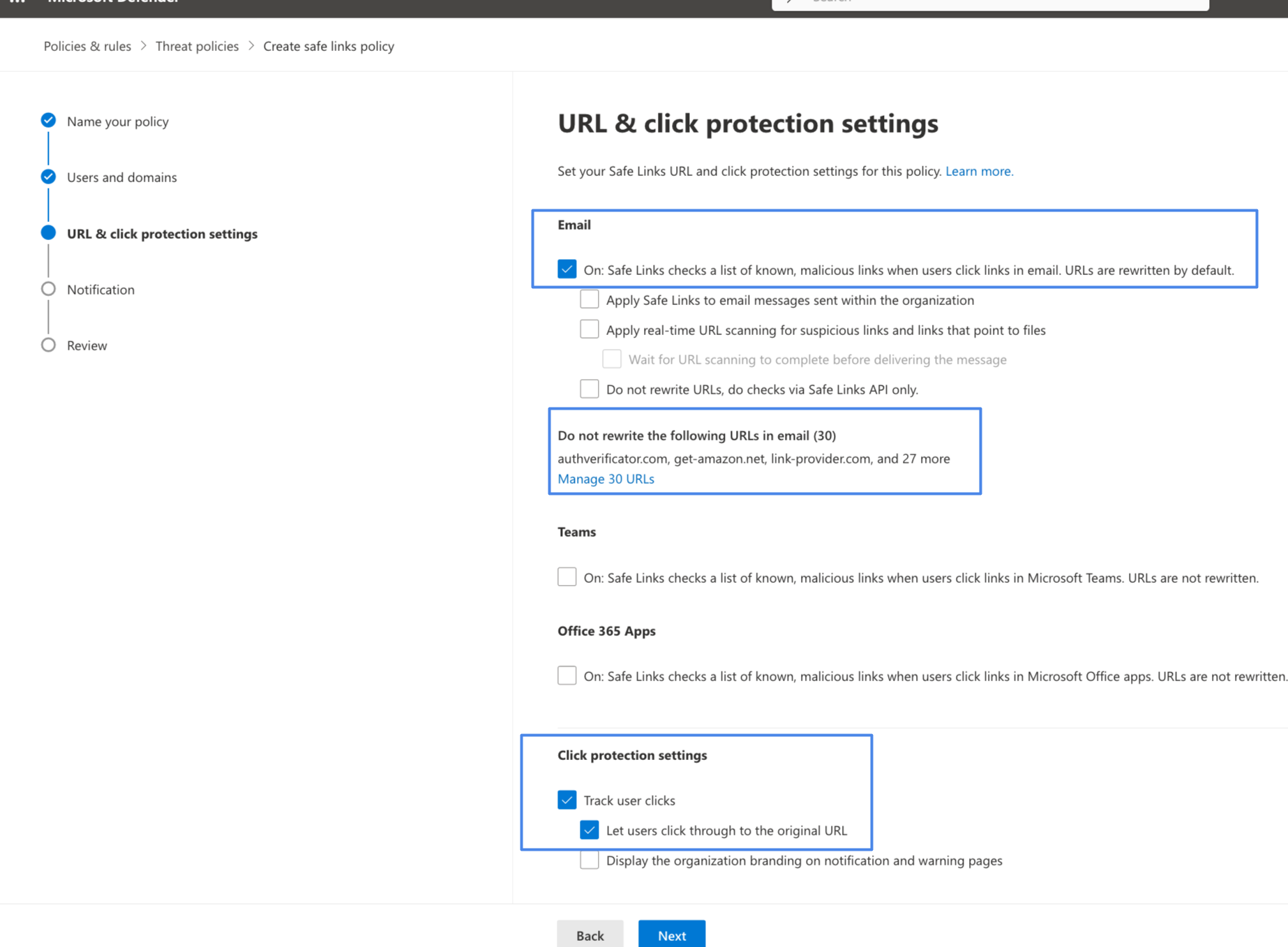Viewport: 1288px width, 947px height.
Task: Click the empty step circle beside Notification
Action: (x=48, y=288)
